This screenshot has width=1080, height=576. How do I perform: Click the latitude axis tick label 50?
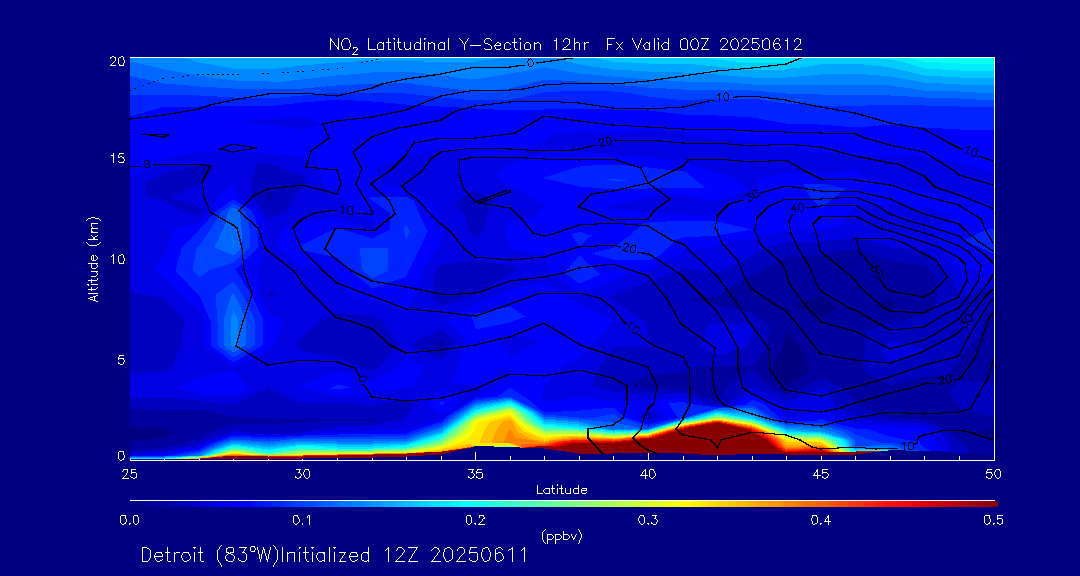[x=994, y=474]
